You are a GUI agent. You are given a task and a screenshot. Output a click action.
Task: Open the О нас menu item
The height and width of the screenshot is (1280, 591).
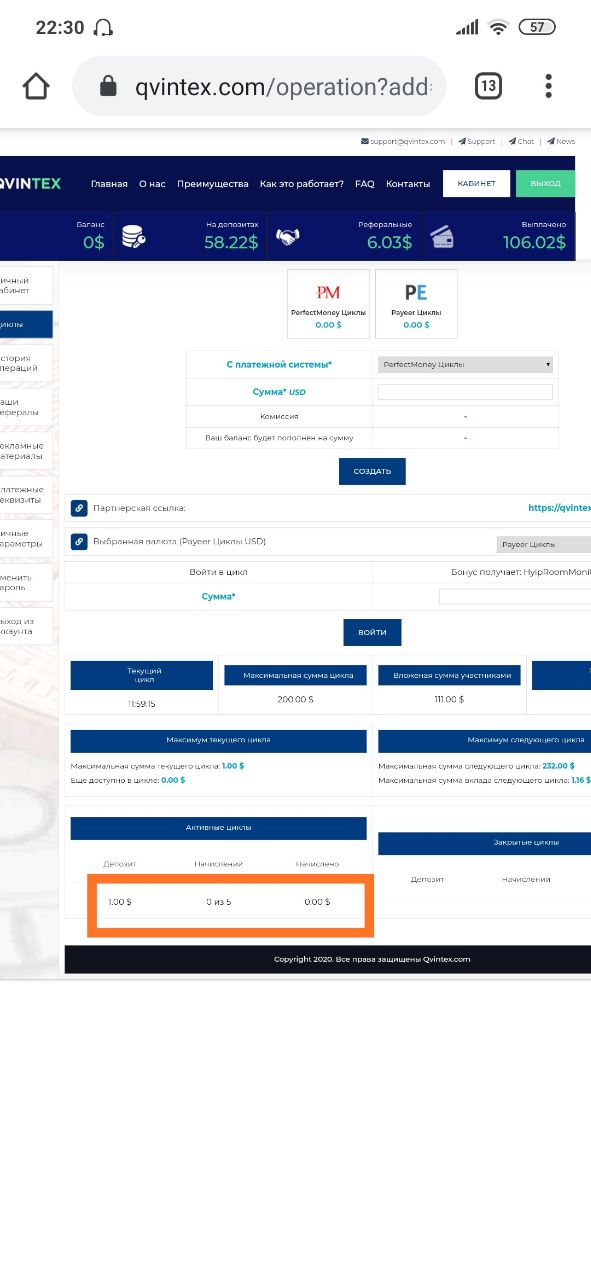coord(152,184)
